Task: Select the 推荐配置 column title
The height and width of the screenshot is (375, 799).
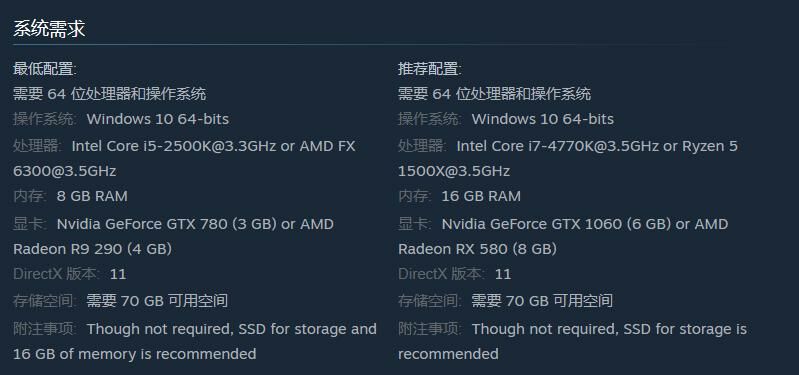Action: tap(430, 69)
